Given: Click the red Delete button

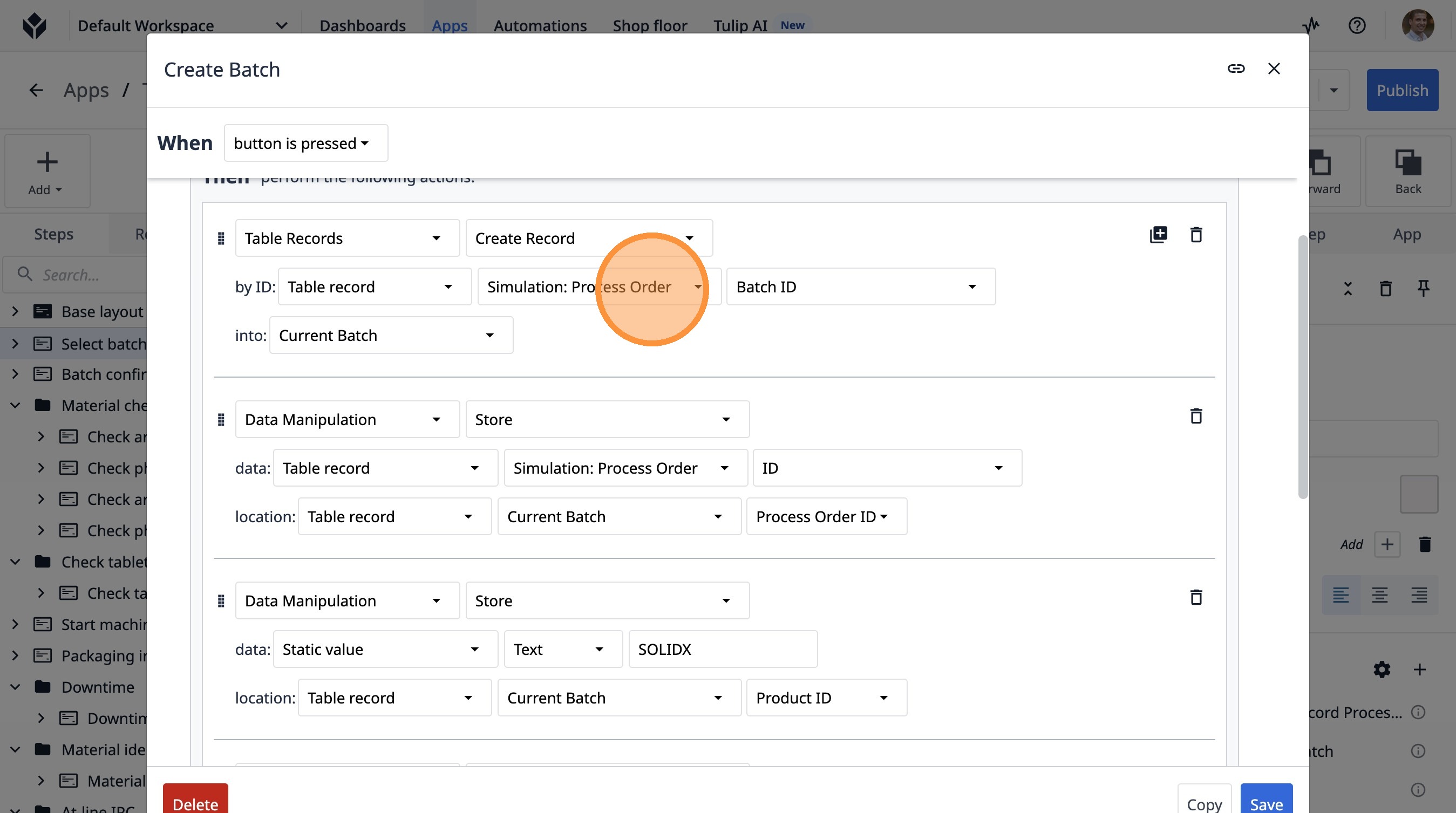Looking at the screenshot, I should point(195,802).
